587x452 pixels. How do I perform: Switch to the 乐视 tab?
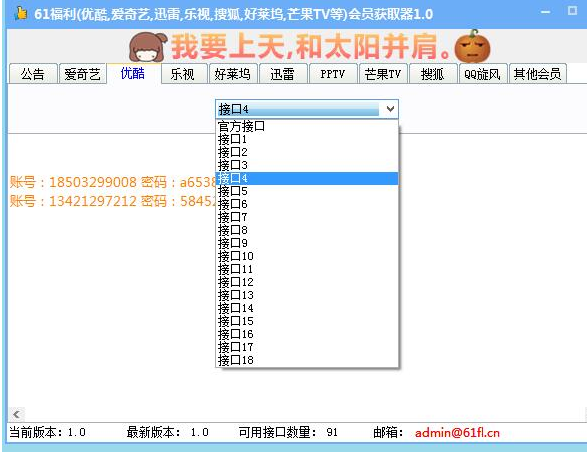pos(183,74)
